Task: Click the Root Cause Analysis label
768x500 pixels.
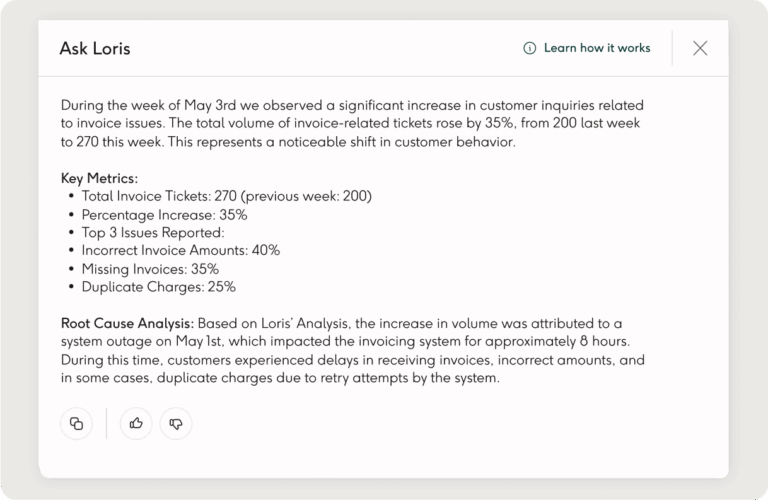Action: 127,323
